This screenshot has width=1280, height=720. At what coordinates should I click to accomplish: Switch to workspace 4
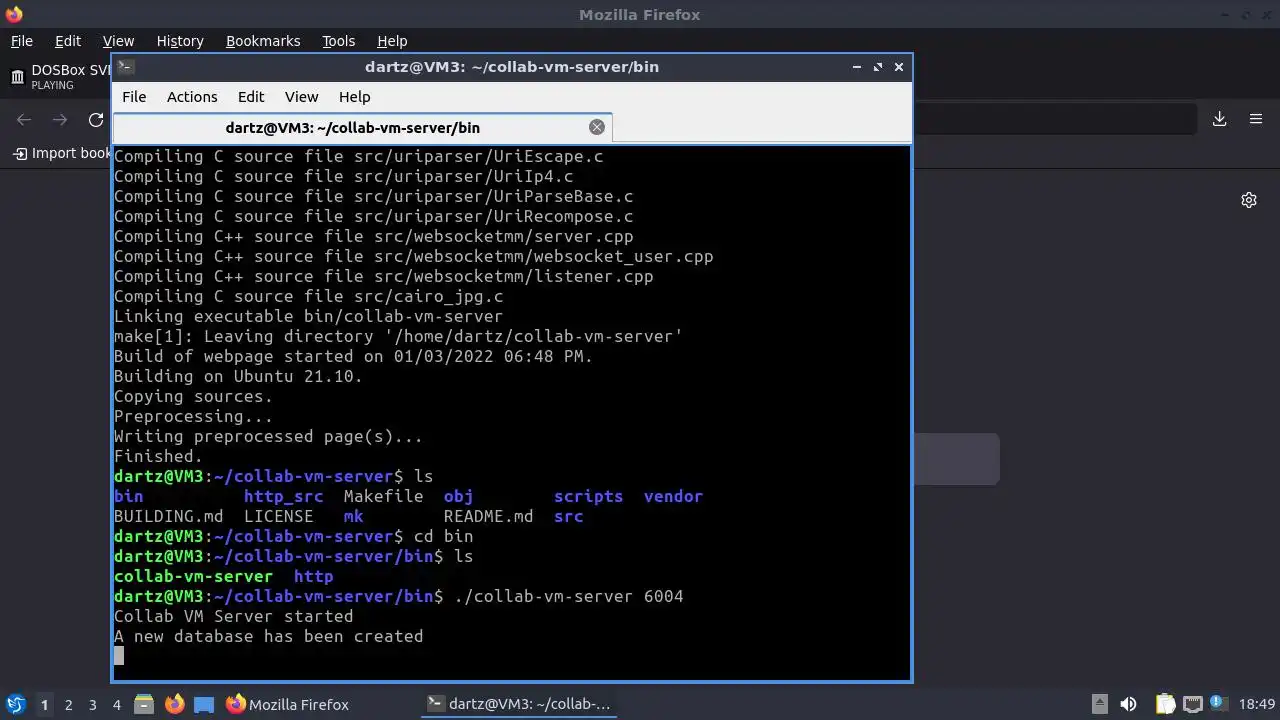point(116,704)
